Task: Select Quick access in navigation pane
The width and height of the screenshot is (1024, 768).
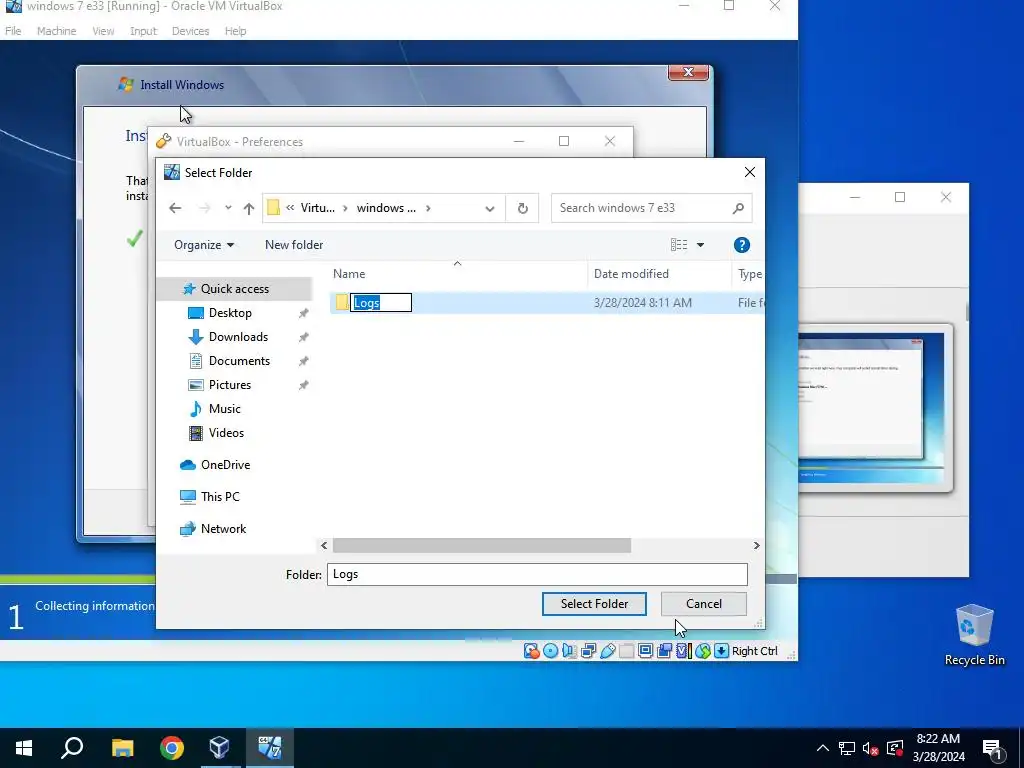Action: tap(234, 289)
